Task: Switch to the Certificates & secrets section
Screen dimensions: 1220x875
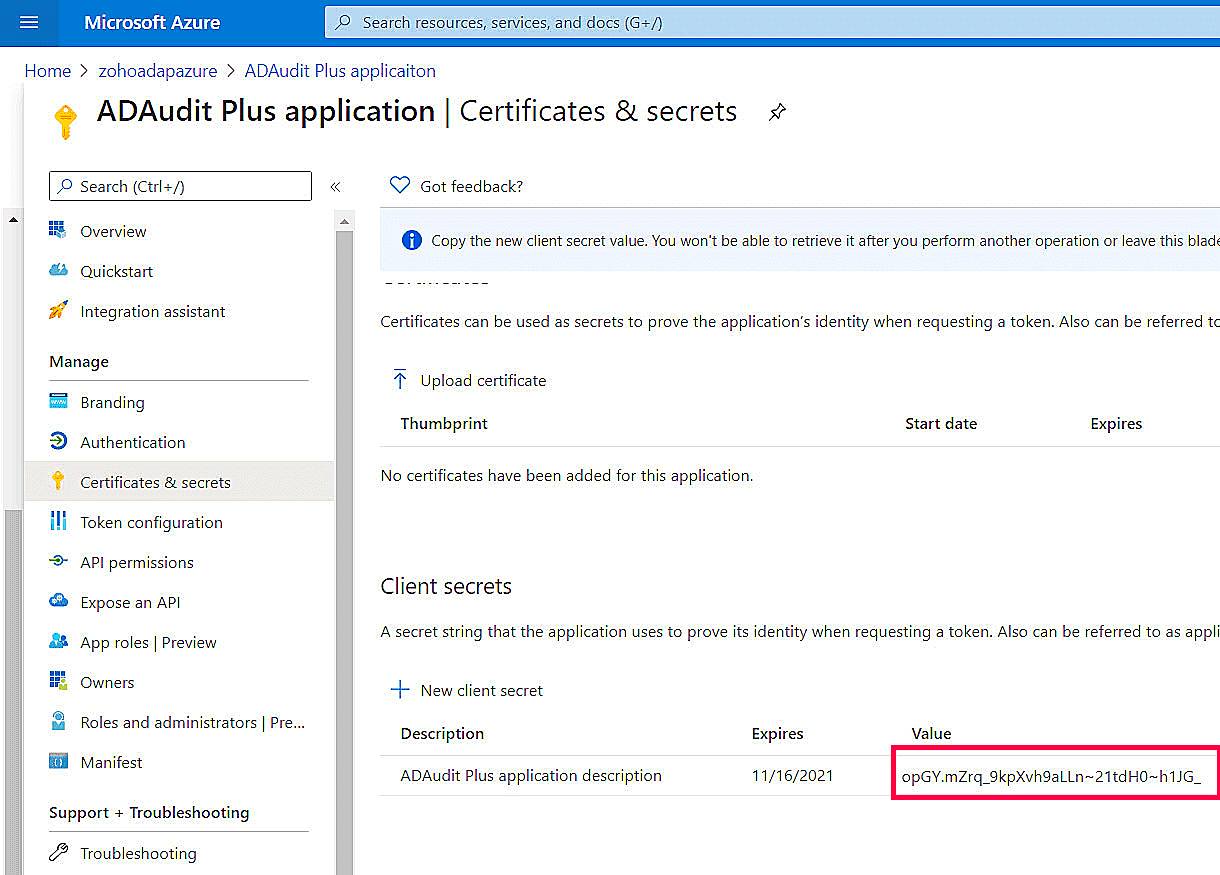Action: 157,481
